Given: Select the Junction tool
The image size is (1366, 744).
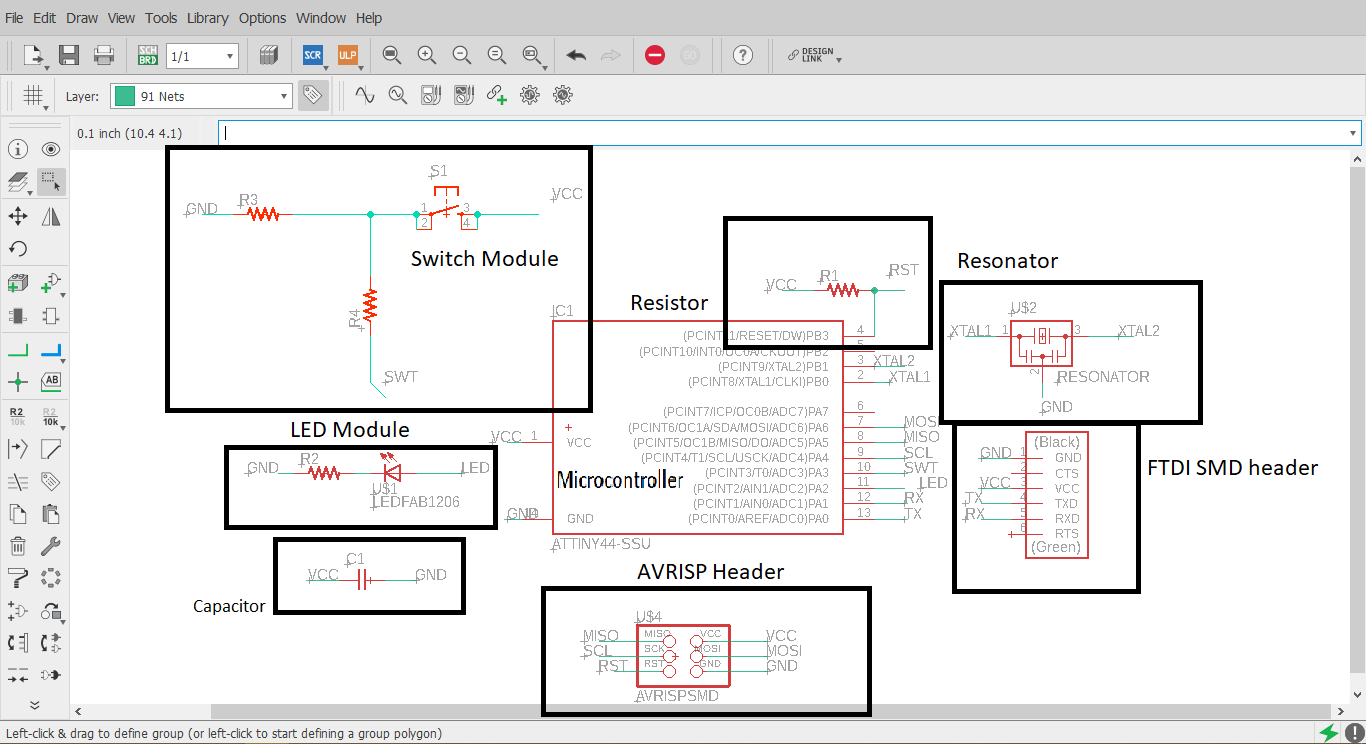Looking at the screenshot, I should (18, 381).
